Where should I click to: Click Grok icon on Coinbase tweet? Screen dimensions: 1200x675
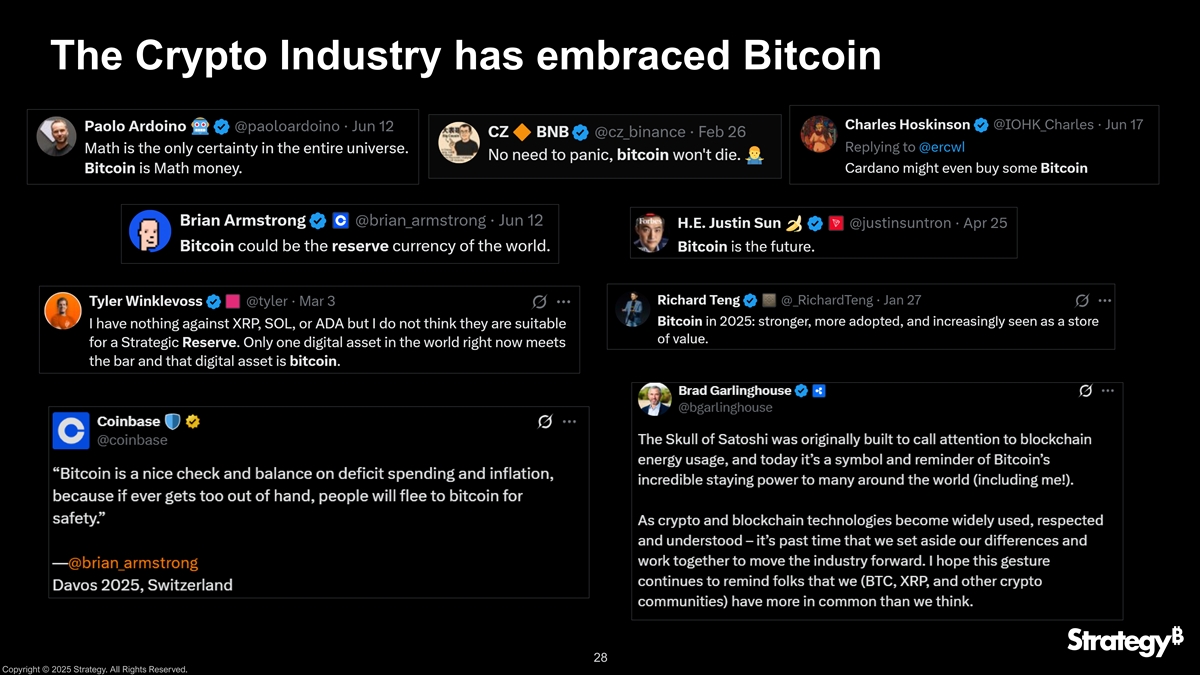coord(545,421)
